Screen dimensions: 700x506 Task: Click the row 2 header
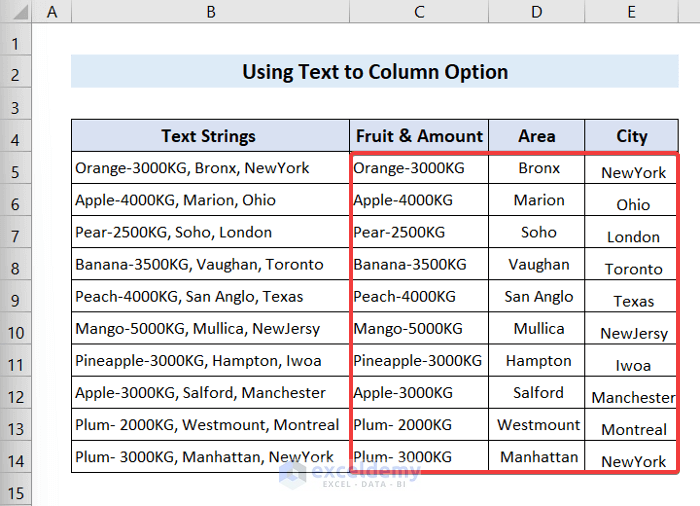[16, 73]
